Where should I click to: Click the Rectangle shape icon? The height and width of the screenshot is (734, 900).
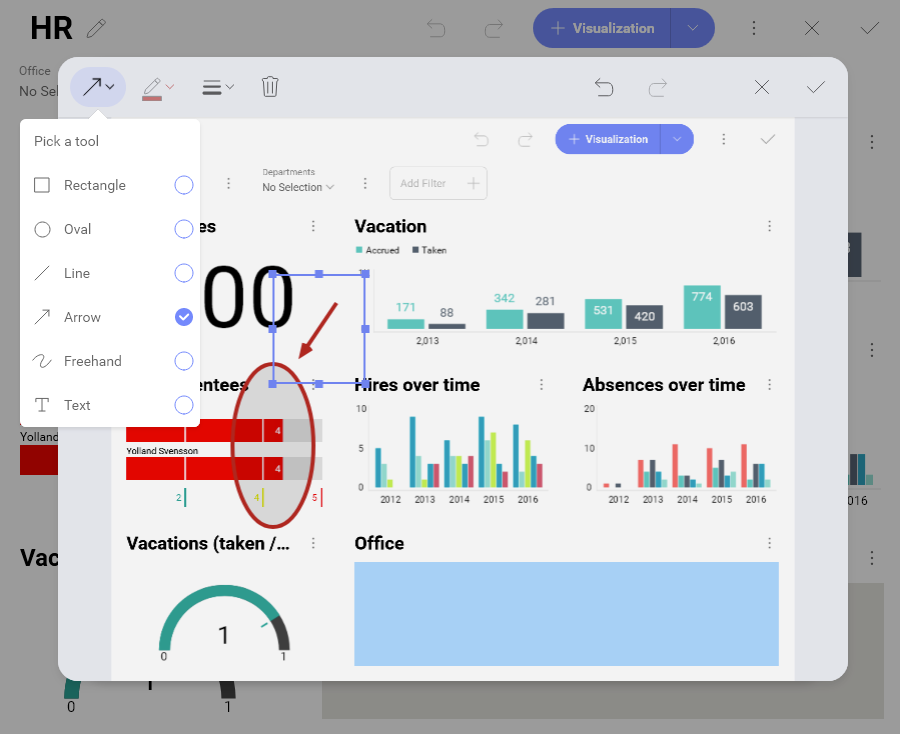click(42, 185)
